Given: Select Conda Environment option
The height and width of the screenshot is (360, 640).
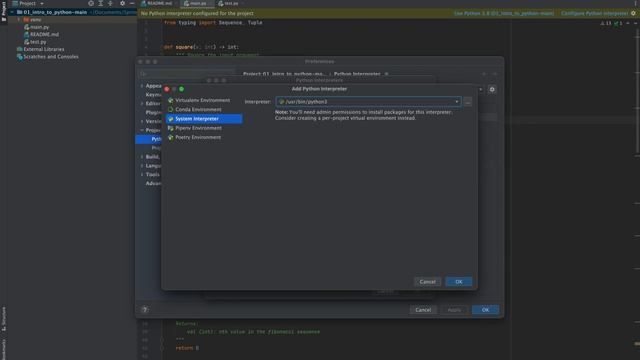Looking at the screenshot, I should coord(198,110).
